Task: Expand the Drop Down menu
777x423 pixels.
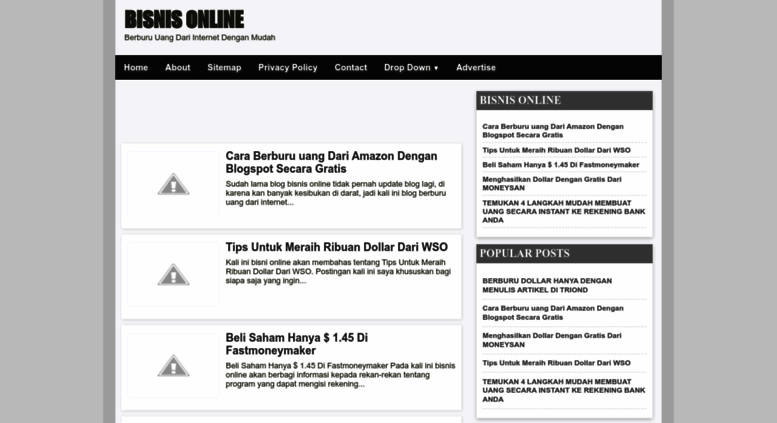Action: click(411, 68)
